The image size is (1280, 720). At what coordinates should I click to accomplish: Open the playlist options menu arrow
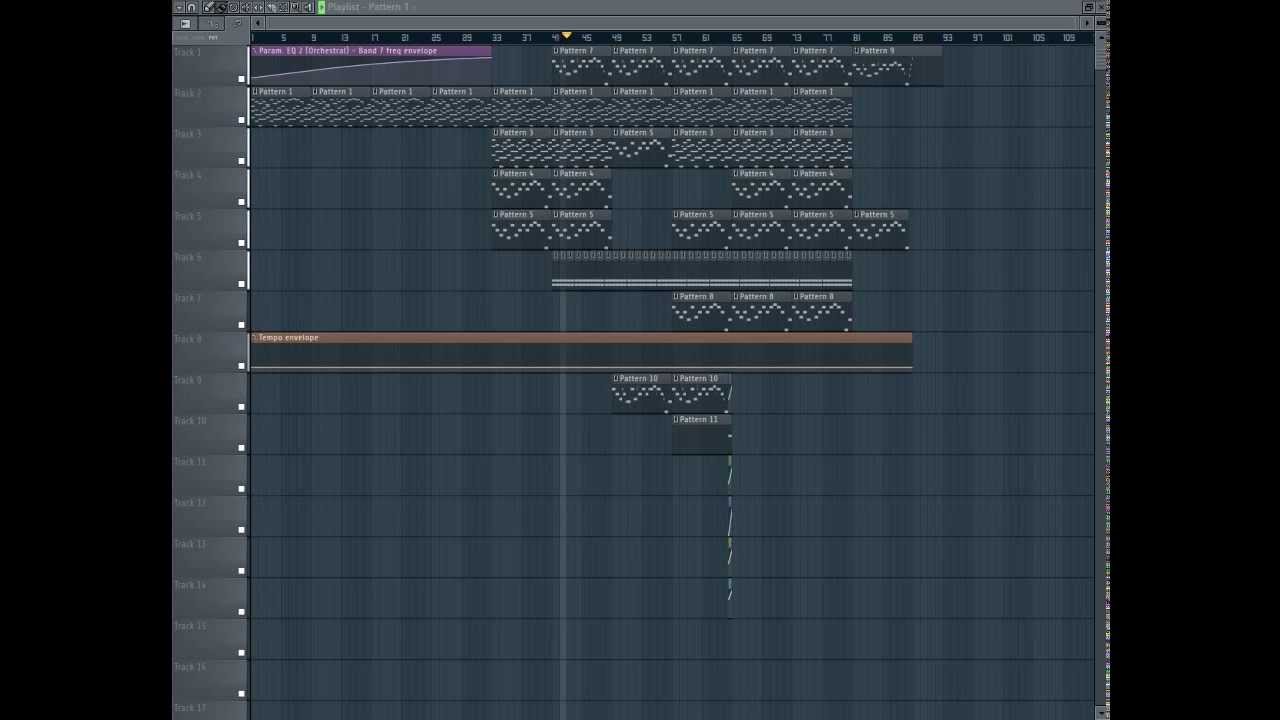tap(180, 7)
